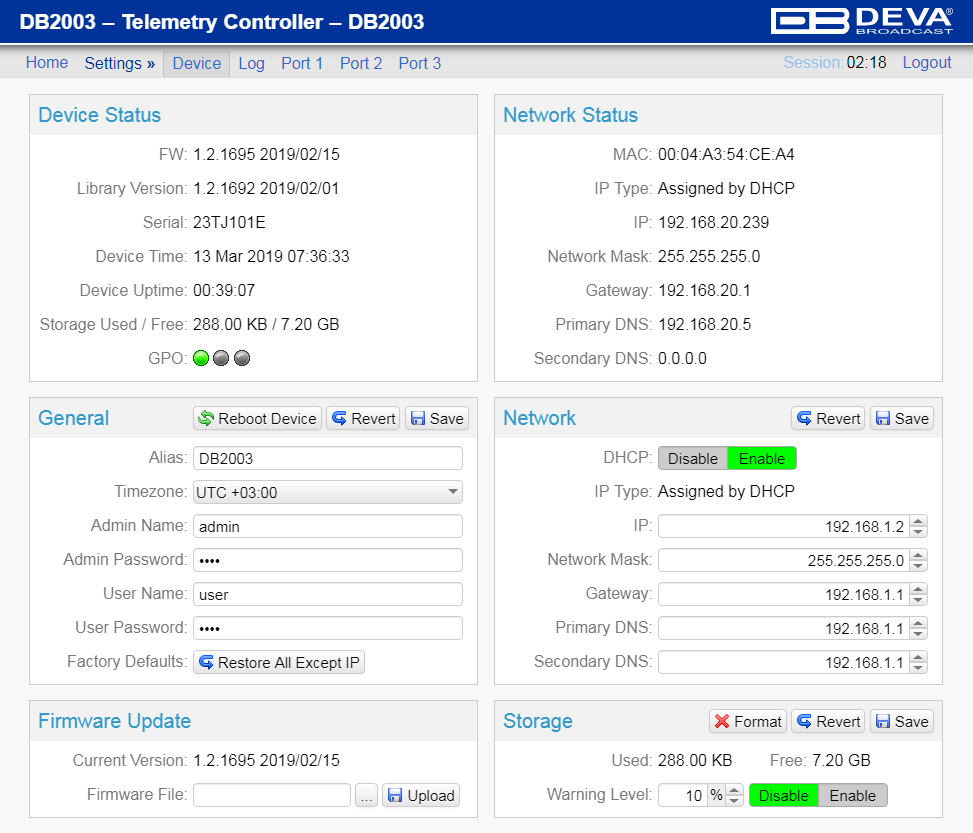Save the Network settings
Image resolution: width=973 pixels, height=833 pixels.
[902, 418]
